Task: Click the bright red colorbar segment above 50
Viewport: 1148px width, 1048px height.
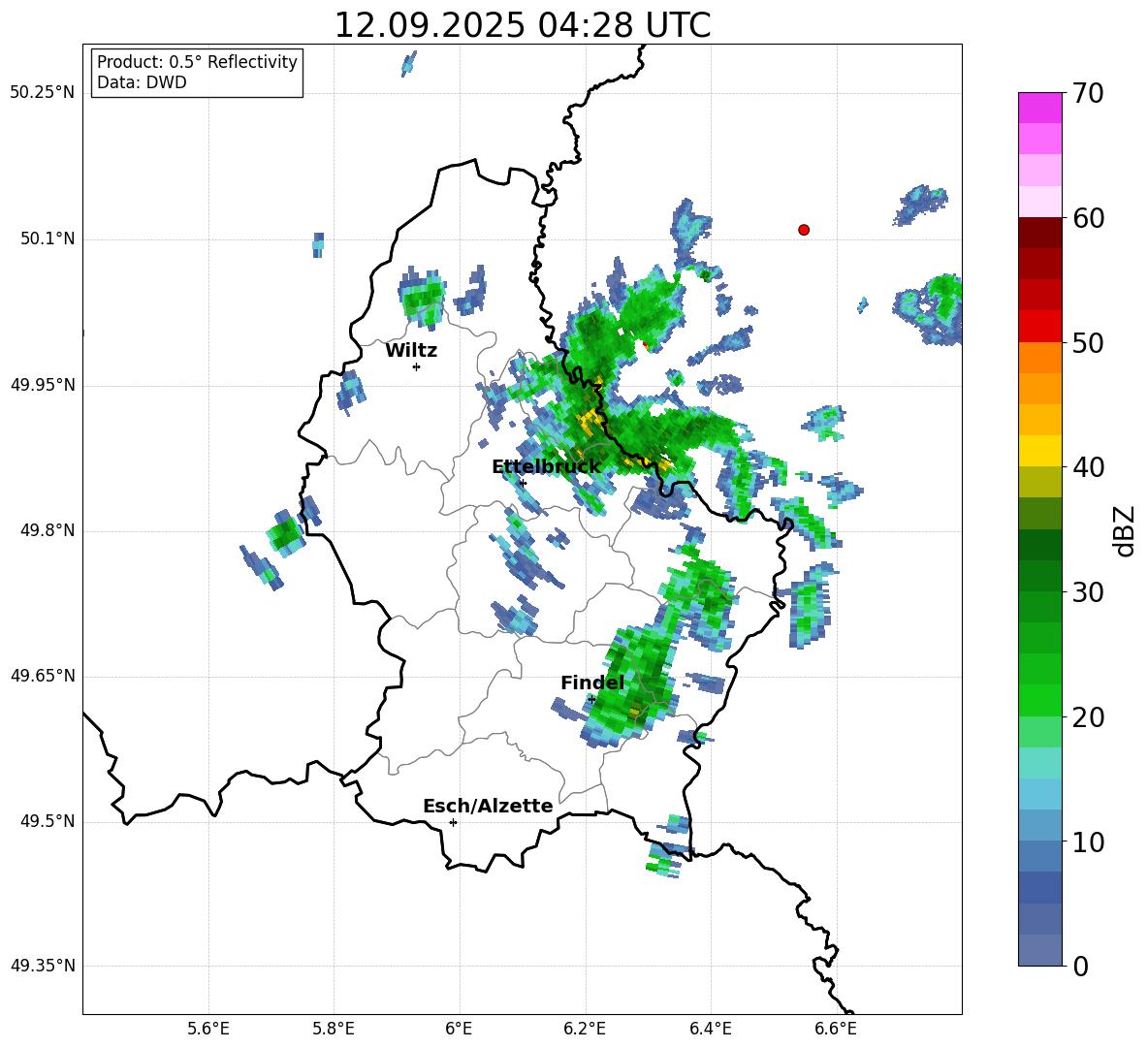Action: [x=1039, y=327]
